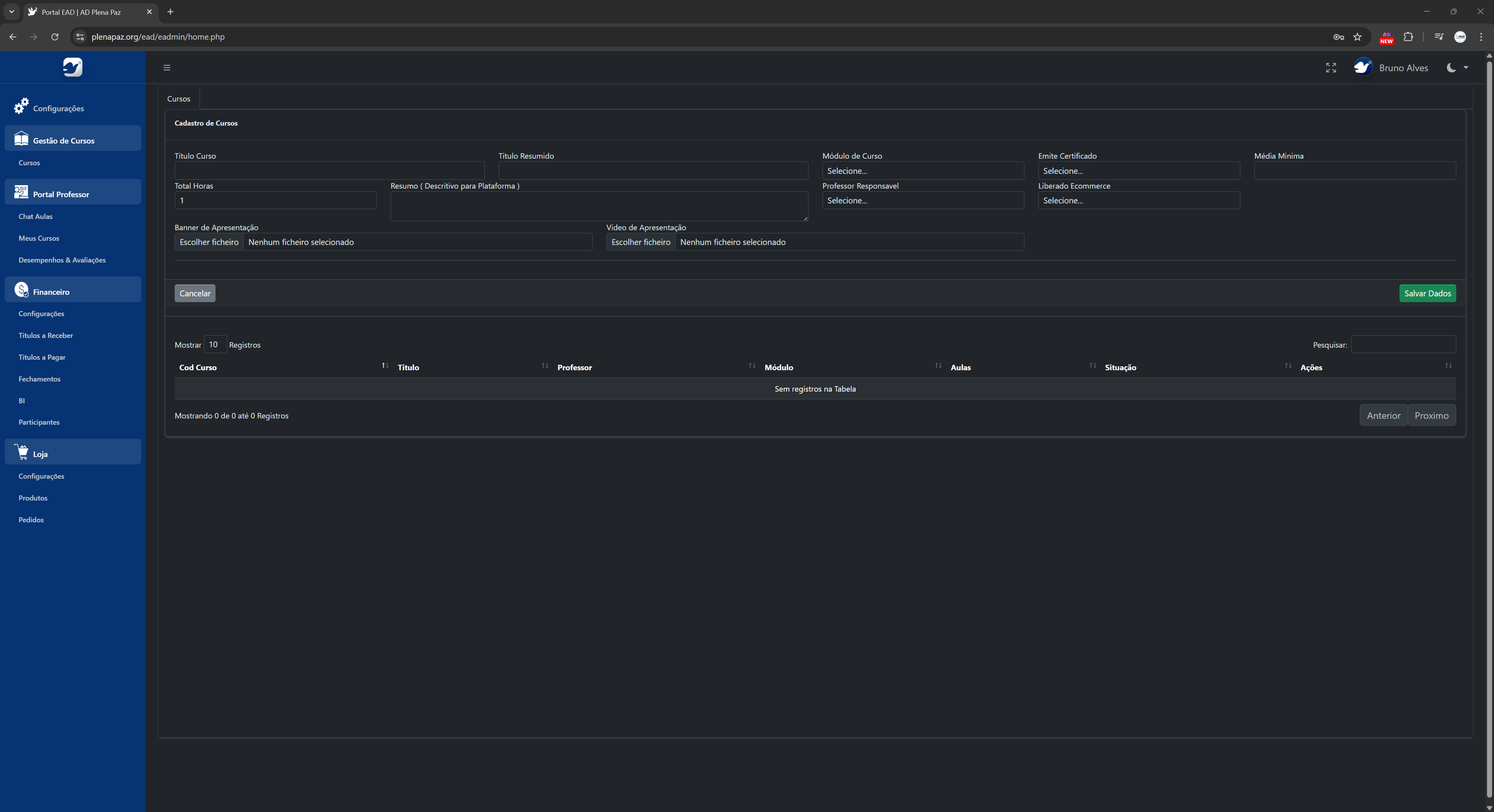Image resolution: width=1494 pixels, height=812 pixels.
Task: Open the Liberado Ecommerce dropdown
Action: [x=1138, y=201]
